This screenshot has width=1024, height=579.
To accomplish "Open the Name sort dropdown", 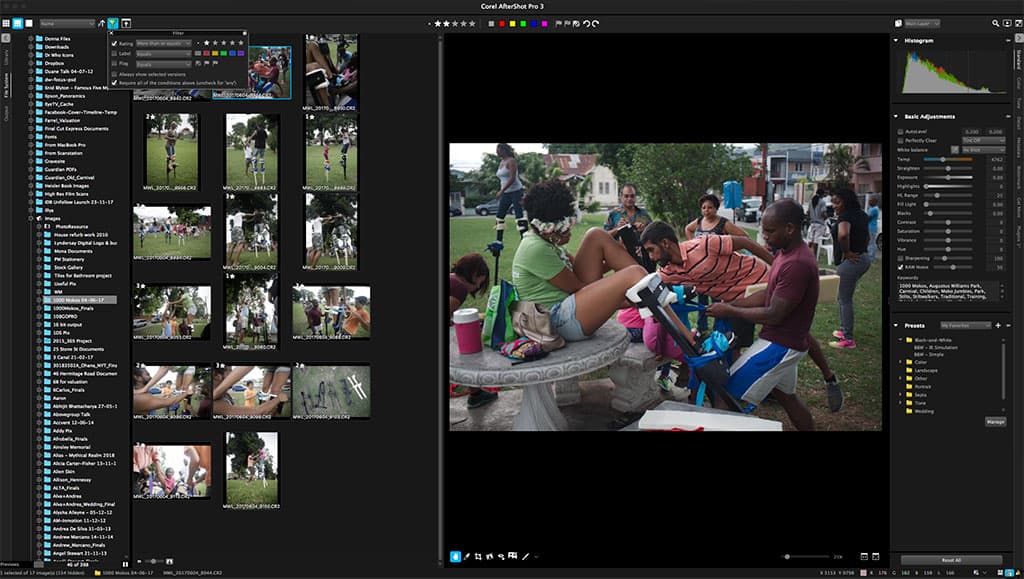I will [66, 22].
